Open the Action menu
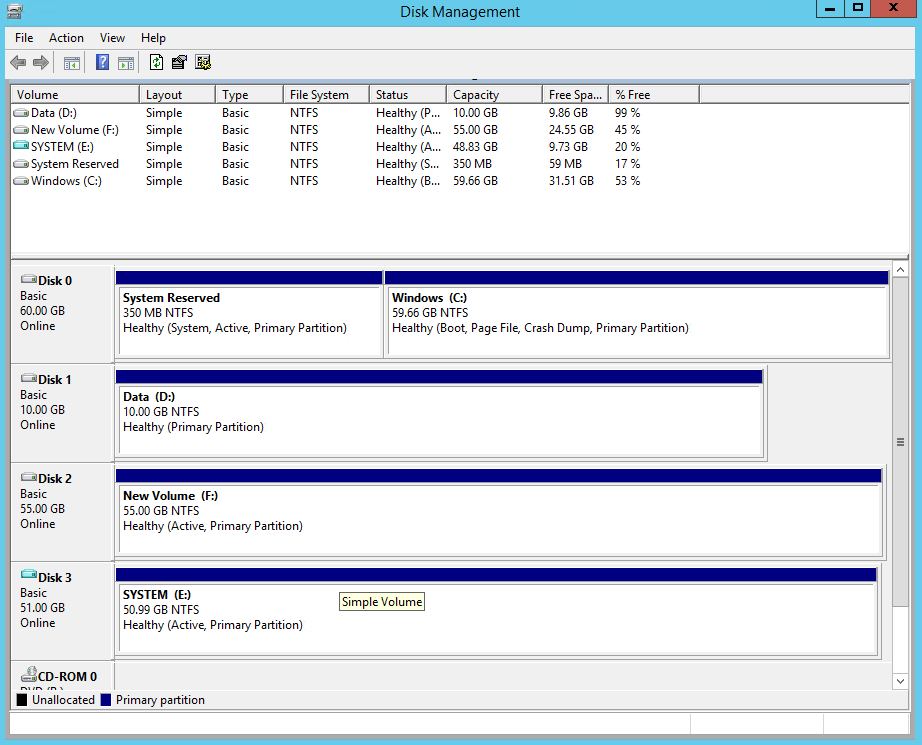The image size is (922, 745). tap(66, 38)
